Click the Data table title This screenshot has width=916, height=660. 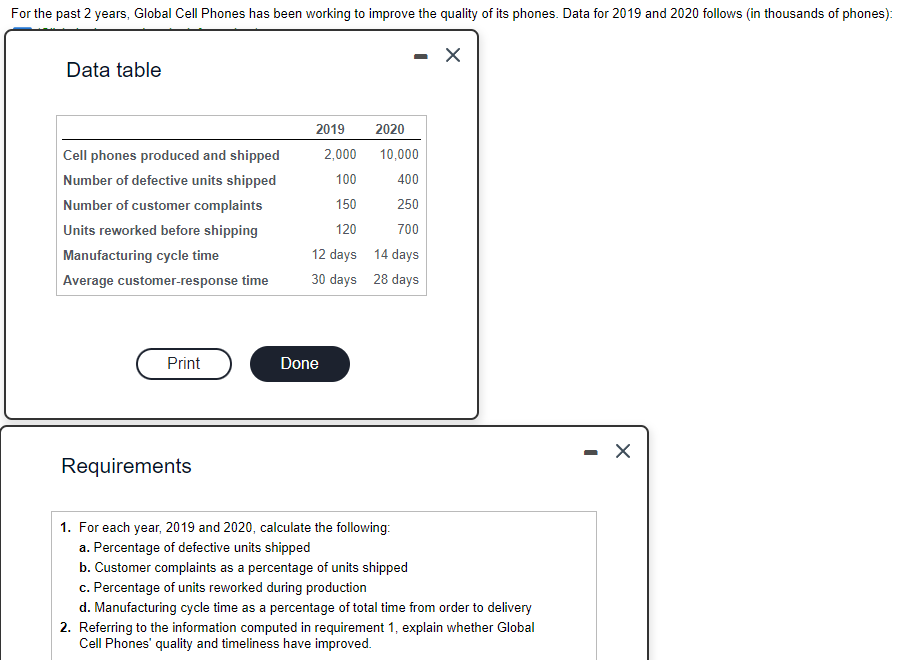pos(113,70)
